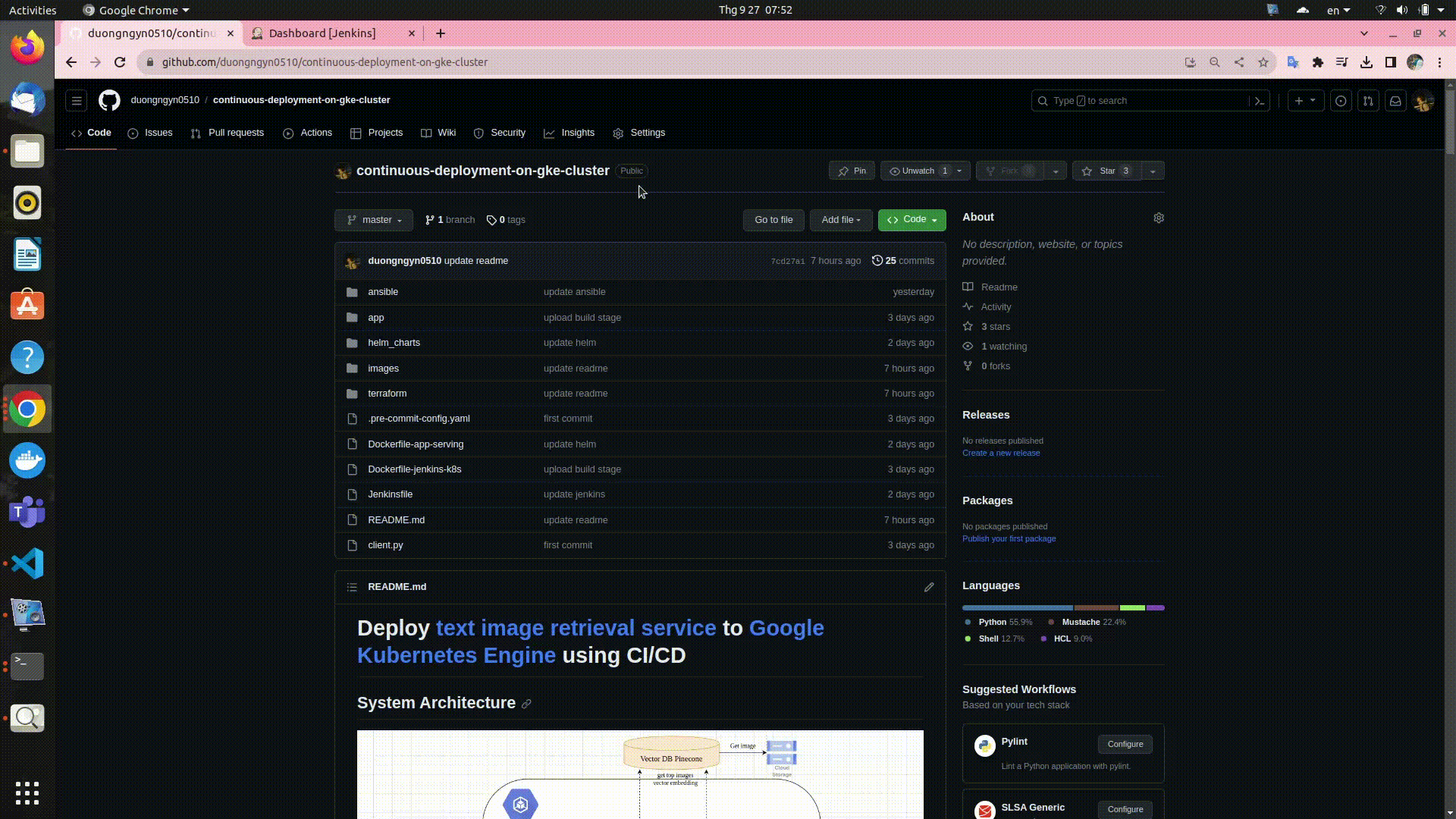This screenshot has height=819, width=1456.
Task: Star the repository
Action: pyautogui.click(x=1100, y=171)
